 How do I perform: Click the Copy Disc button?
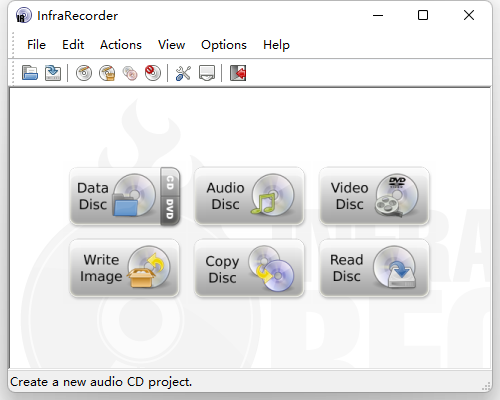click(249, 268)
